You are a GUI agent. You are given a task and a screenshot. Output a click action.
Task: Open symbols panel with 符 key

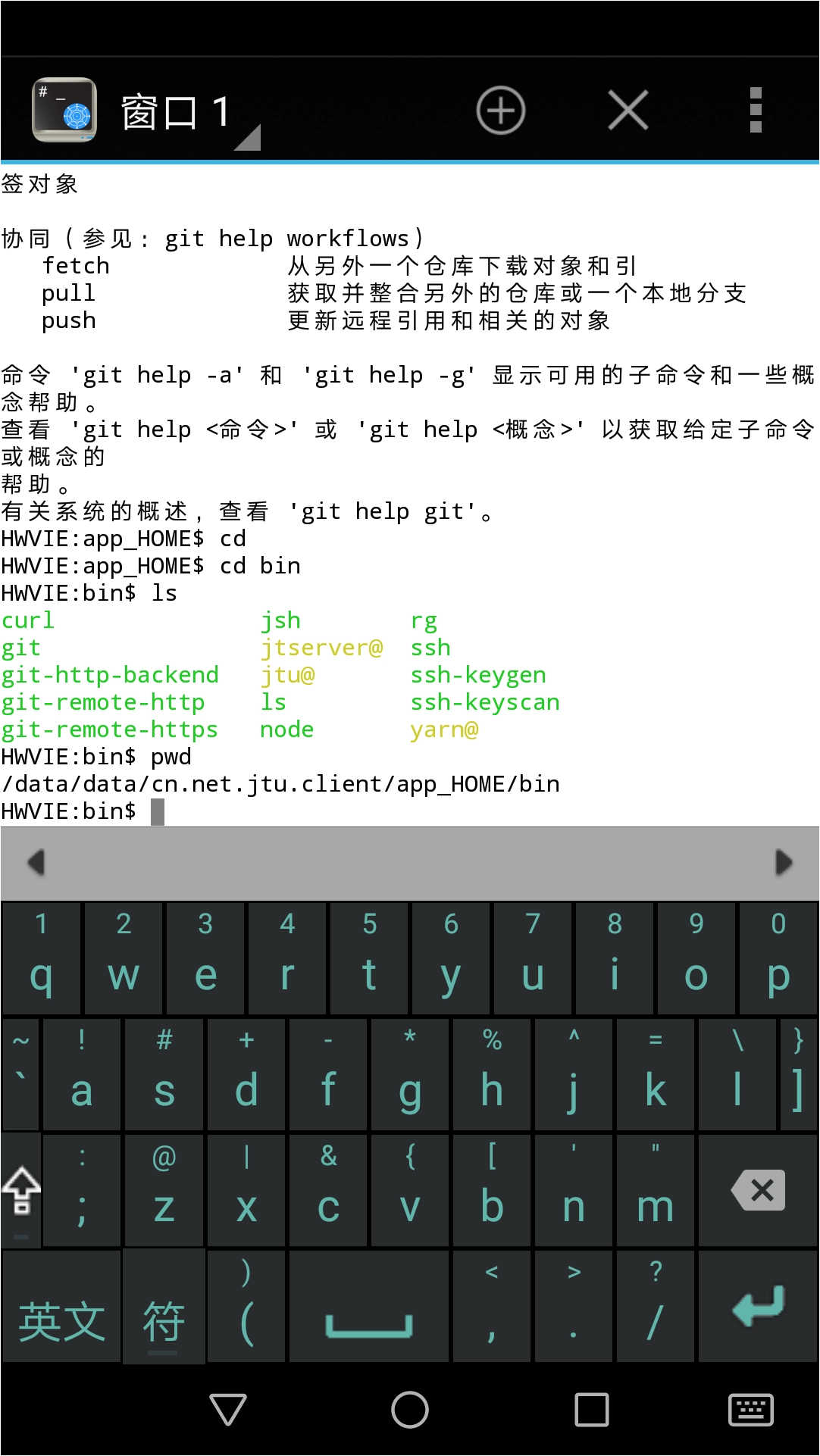click(x=164, y=1321)
